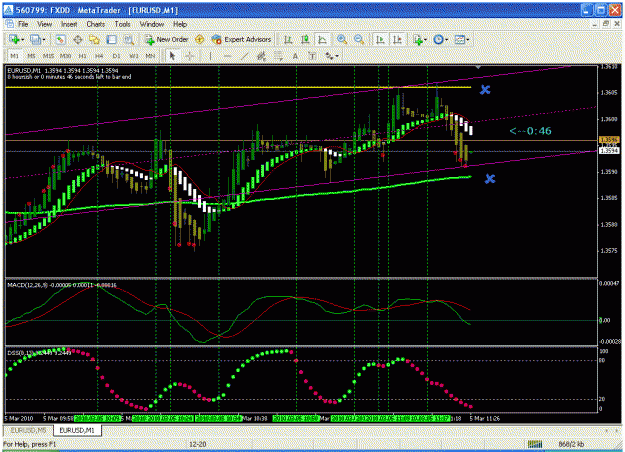This screenshot has height=452, width=625.
Task: Select the Crosshair tool
Action: coord(190,56)
